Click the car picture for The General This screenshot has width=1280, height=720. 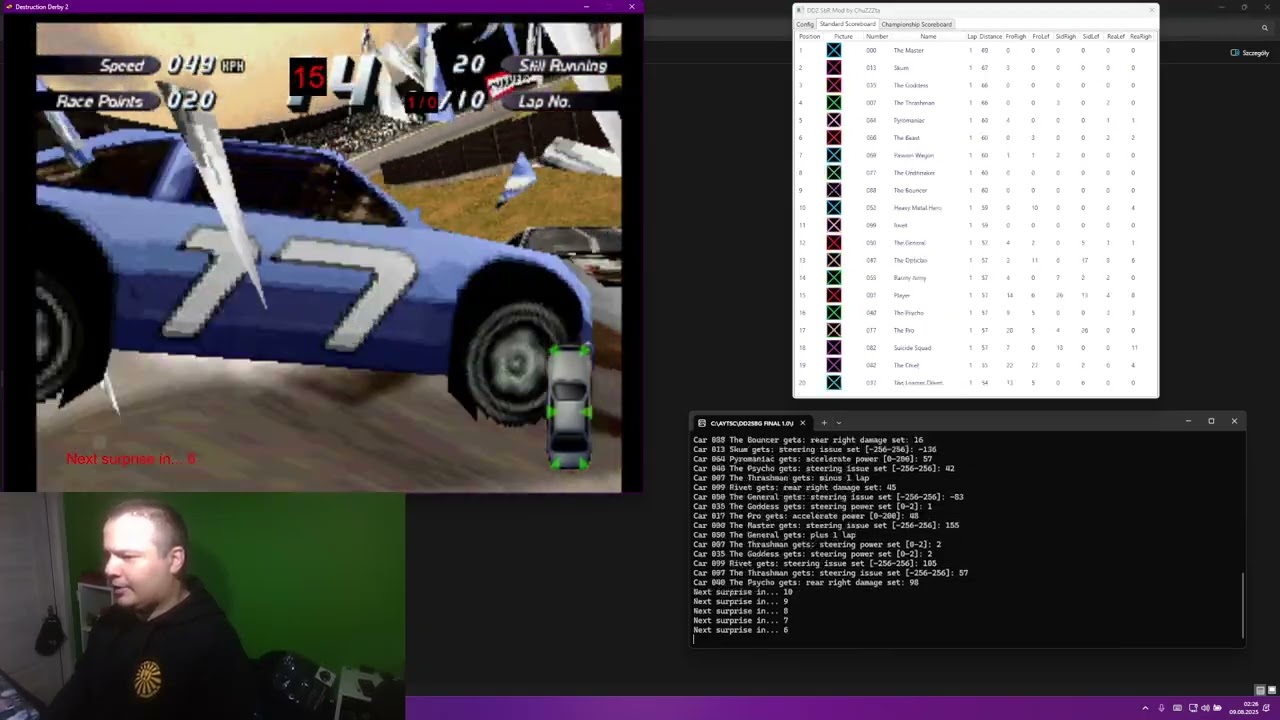[834, 243]
